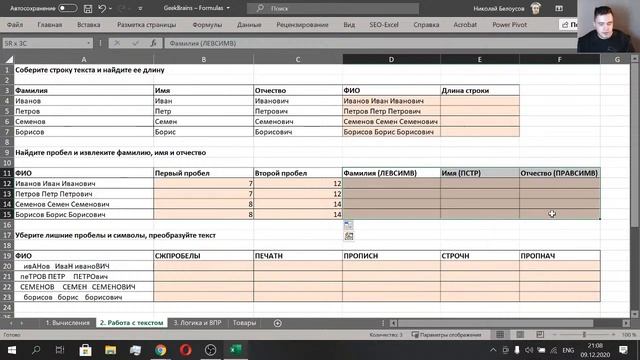Click the Undo arrow icon
The image size is (640, 360).
coord(102,8)
